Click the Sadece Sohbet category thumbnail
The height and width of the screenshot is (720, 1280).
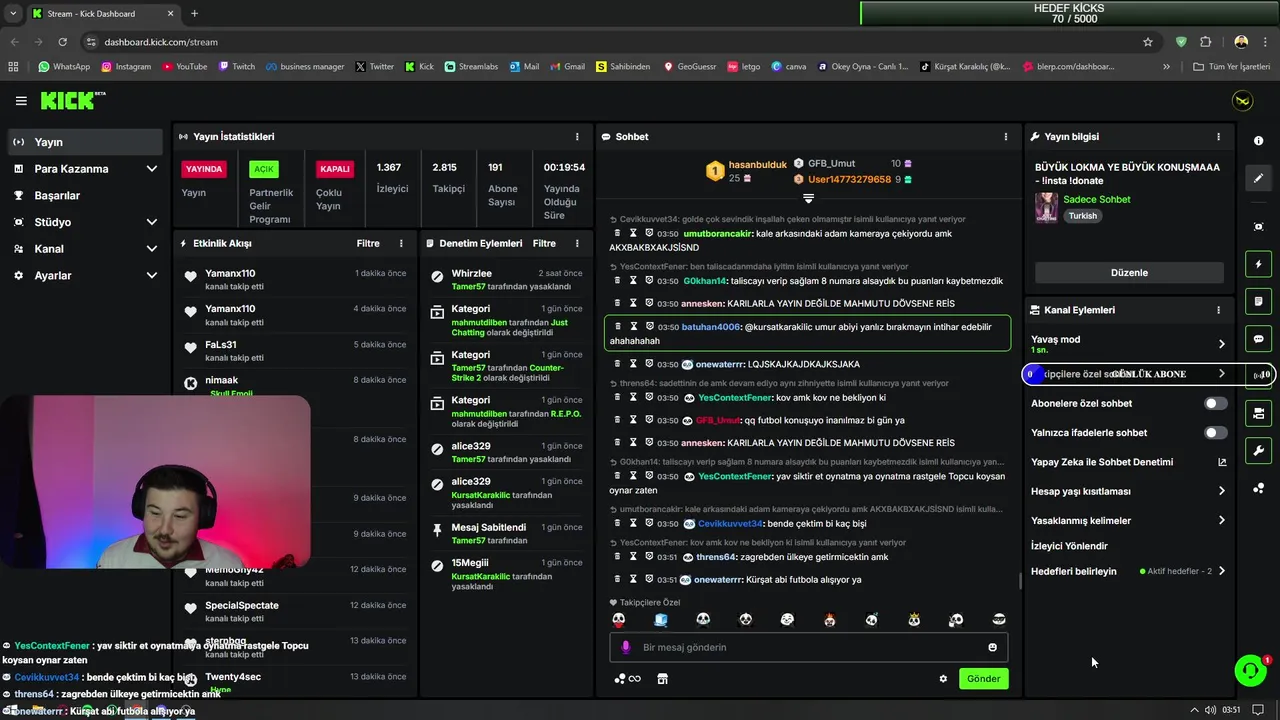coord(1046,207)
